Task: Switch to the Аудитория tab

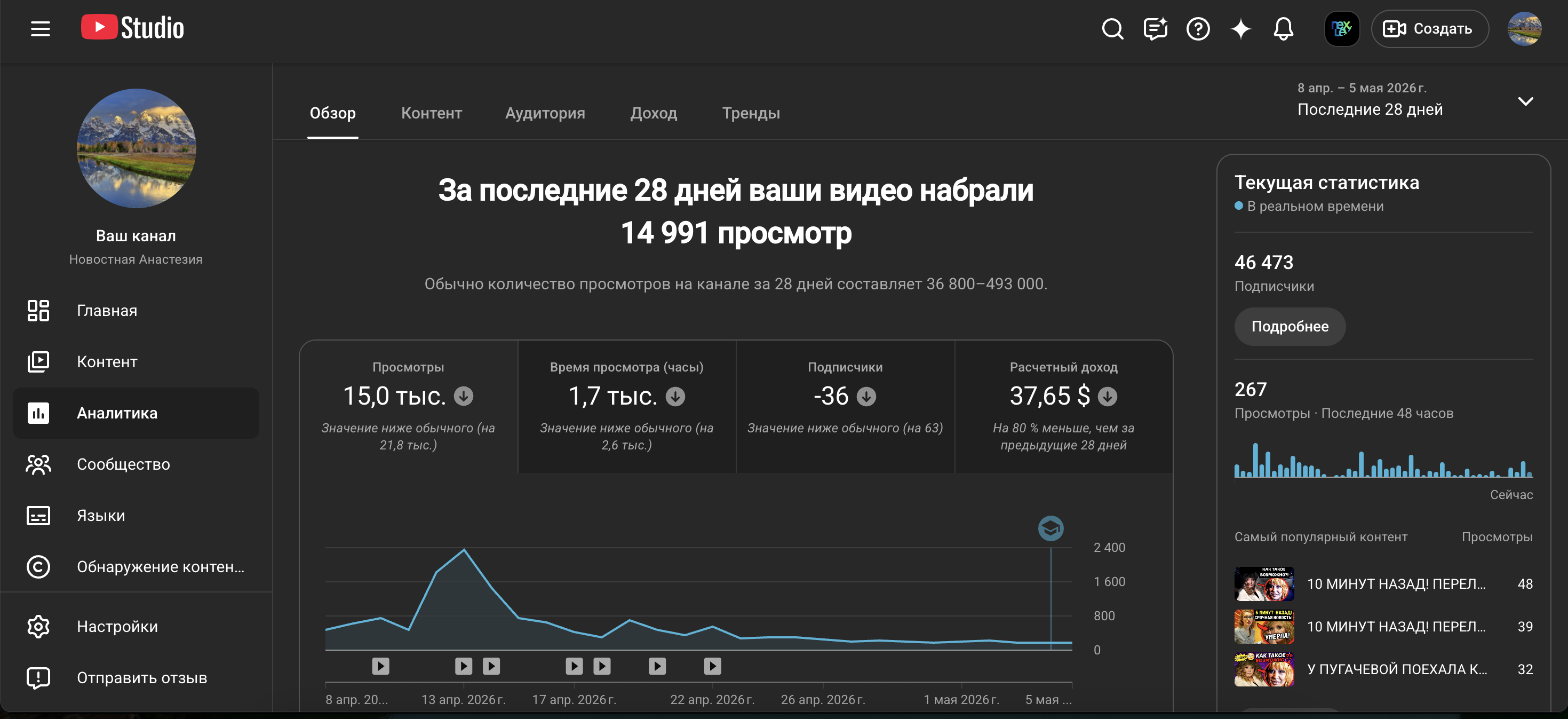Action: point(545,113)
